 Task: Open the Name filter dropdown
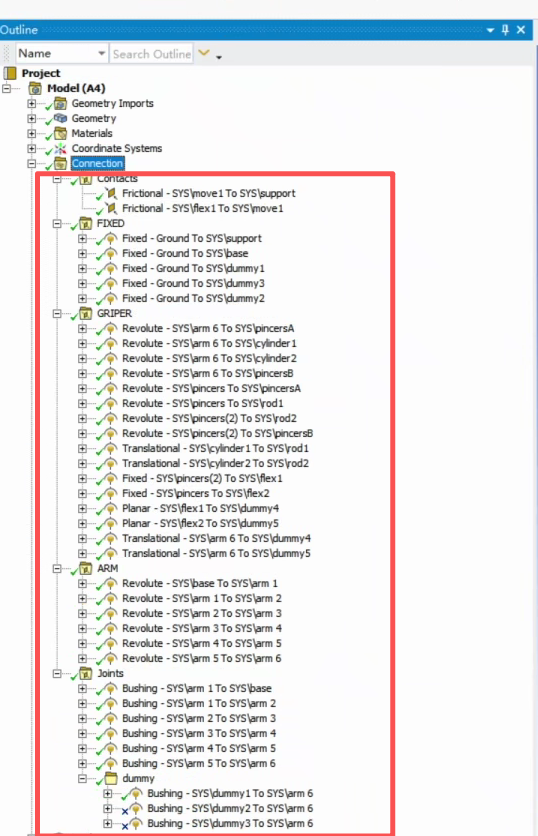pos(101,54)
